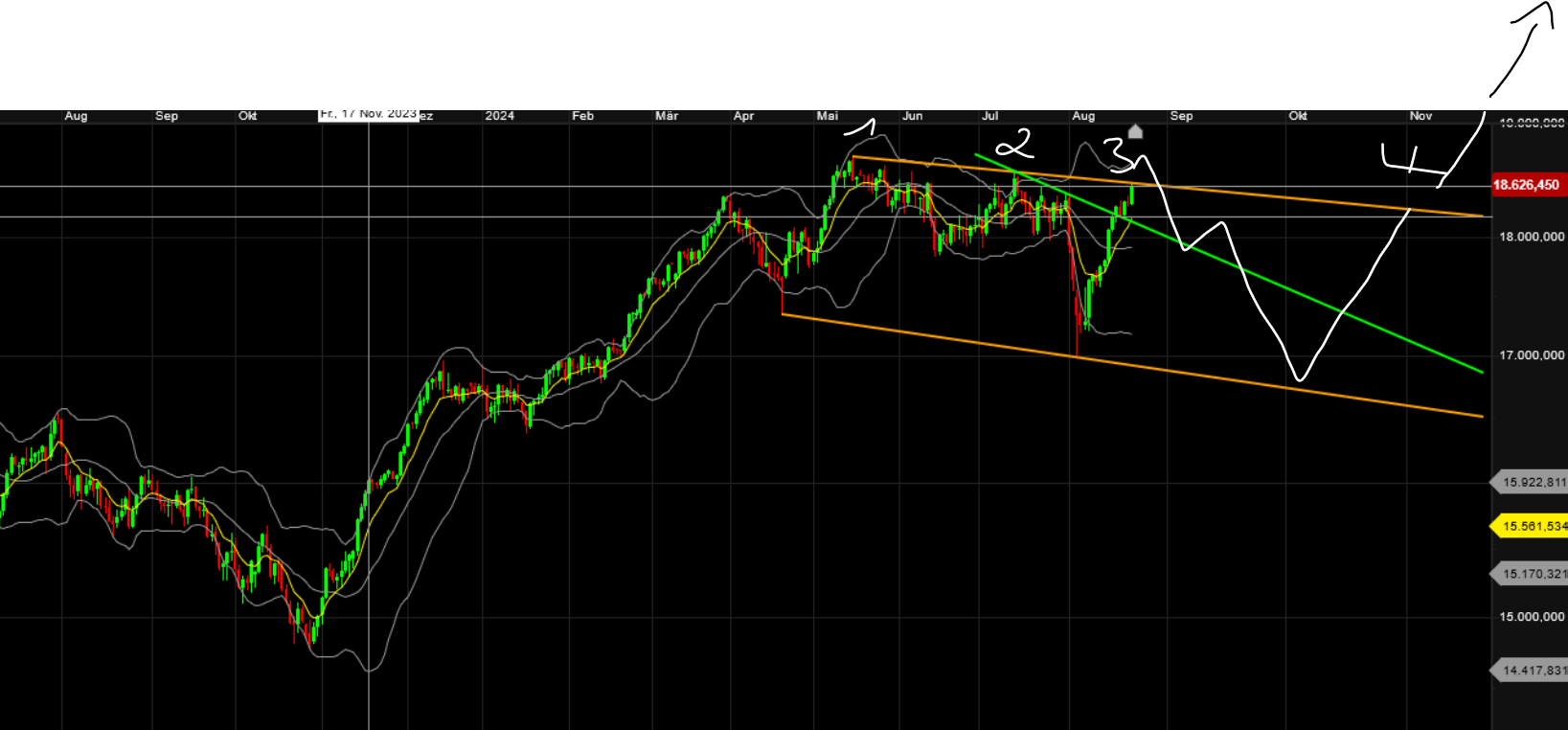The image size is (1568, 730).
Task: Click the gray house-shaped marker above the chart
Action: [1135, 131]
